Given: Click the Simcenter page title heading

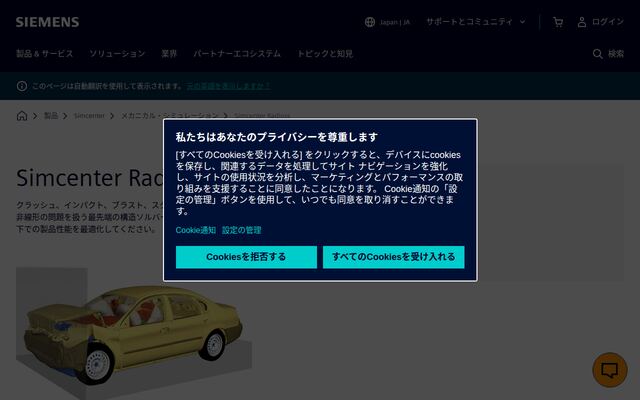Looking at the screenshot, I should tap(90, 178).
